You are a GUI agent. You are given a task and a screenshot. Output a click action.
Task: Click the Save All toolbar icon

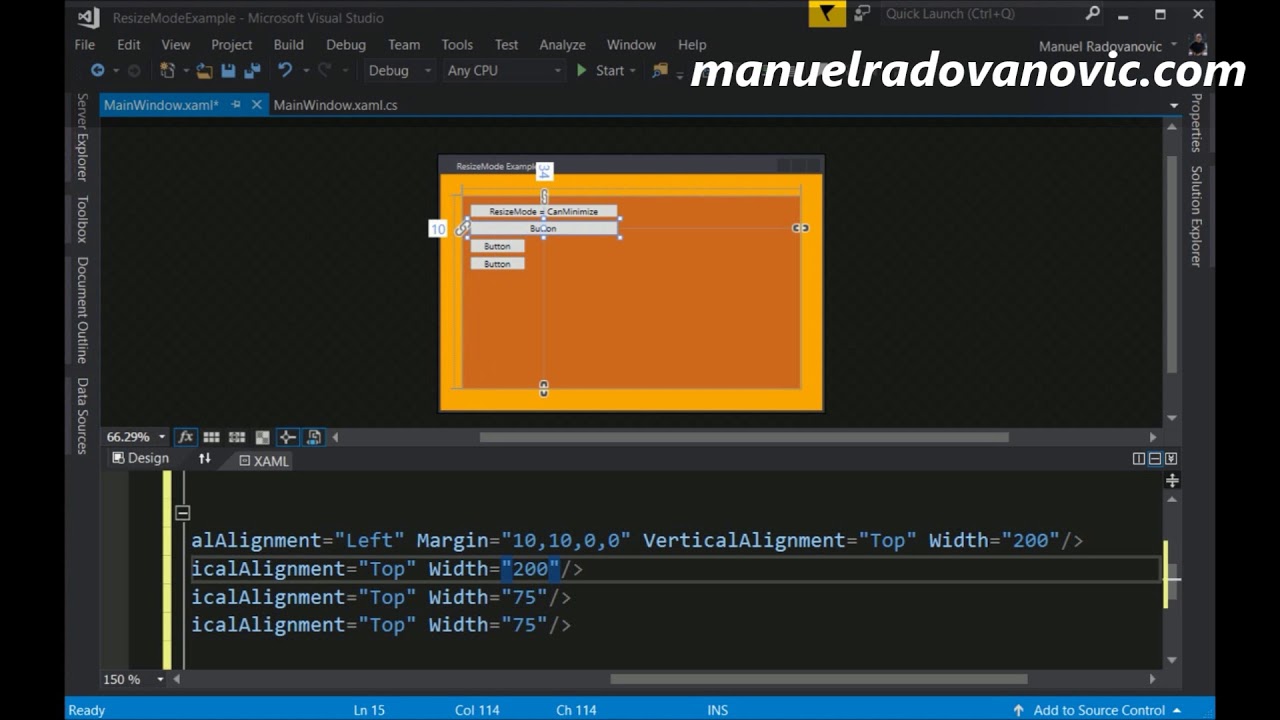click(252, 71)
